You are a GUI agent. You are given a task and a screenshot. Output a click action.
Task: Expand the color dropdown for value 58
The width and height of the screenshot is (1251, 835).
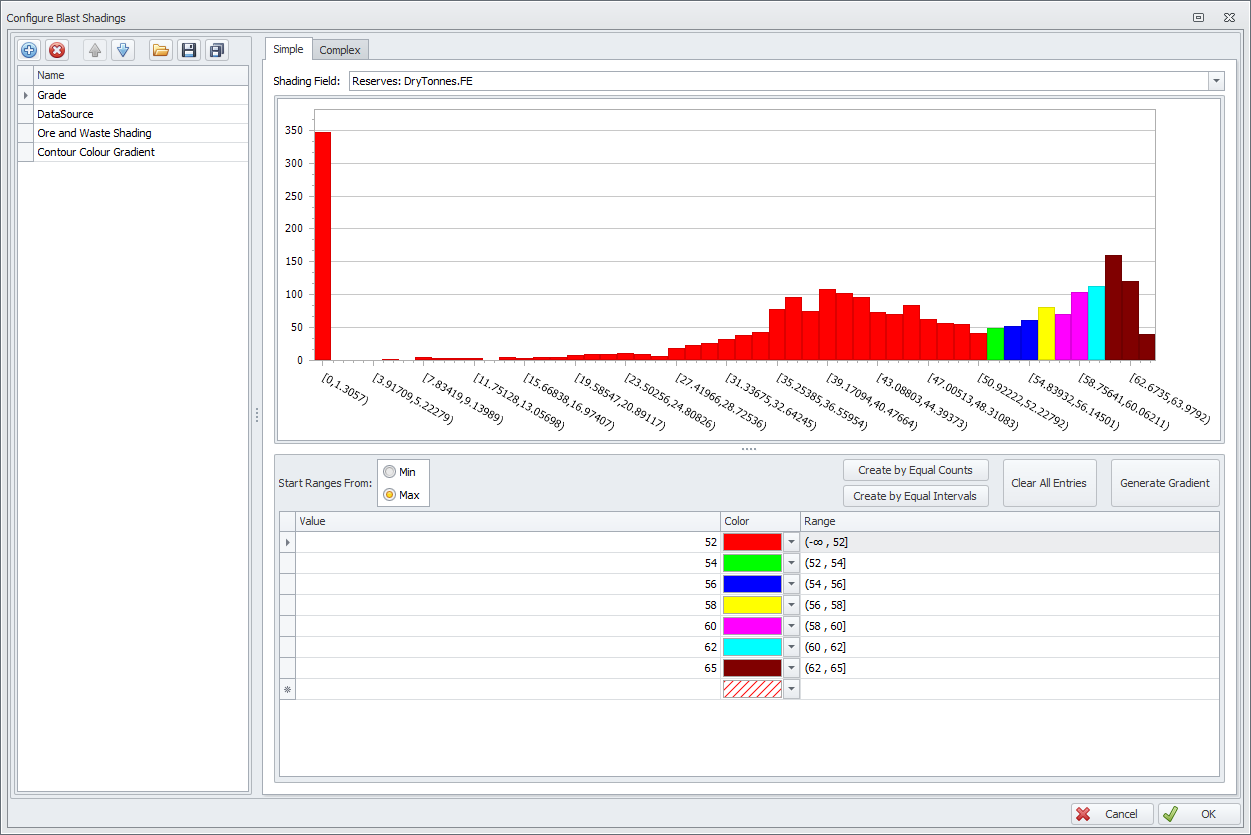(x=791, y=605)
